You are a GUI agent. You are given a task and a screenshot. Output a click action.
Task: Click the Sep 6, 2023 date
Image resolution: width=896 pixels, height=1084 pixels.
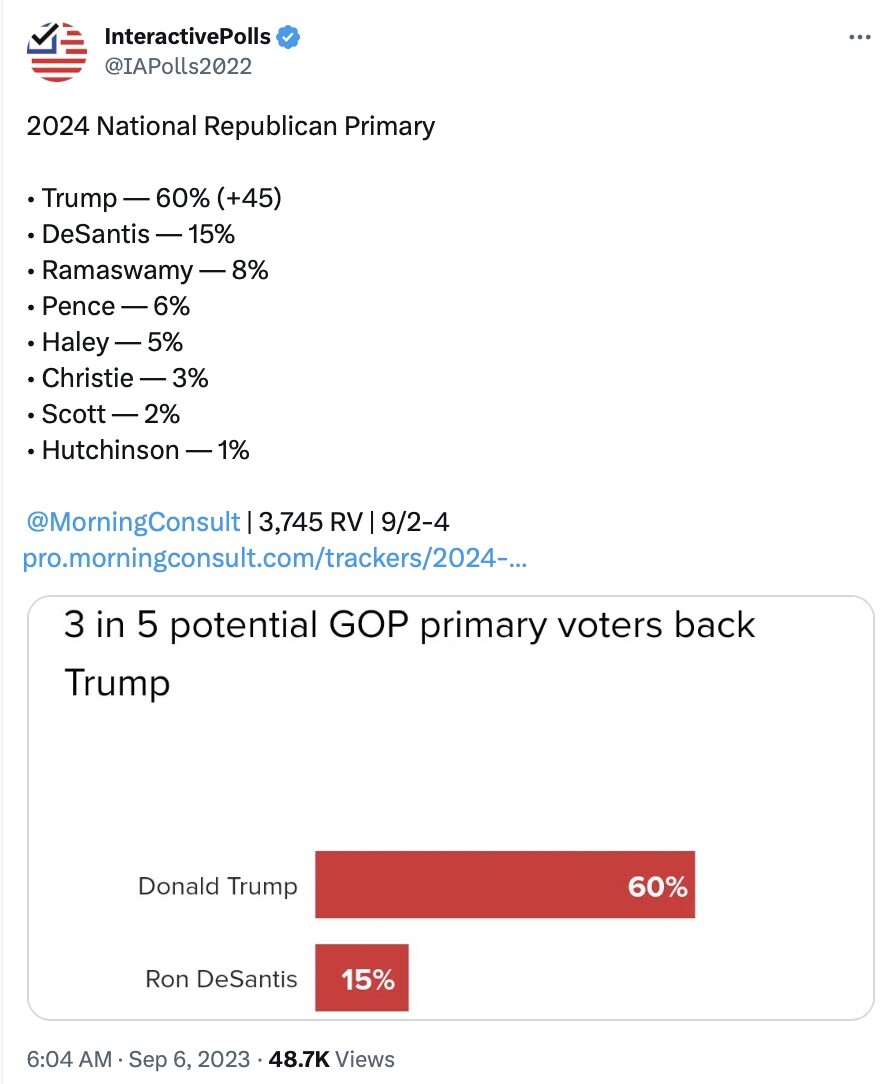189,1059
